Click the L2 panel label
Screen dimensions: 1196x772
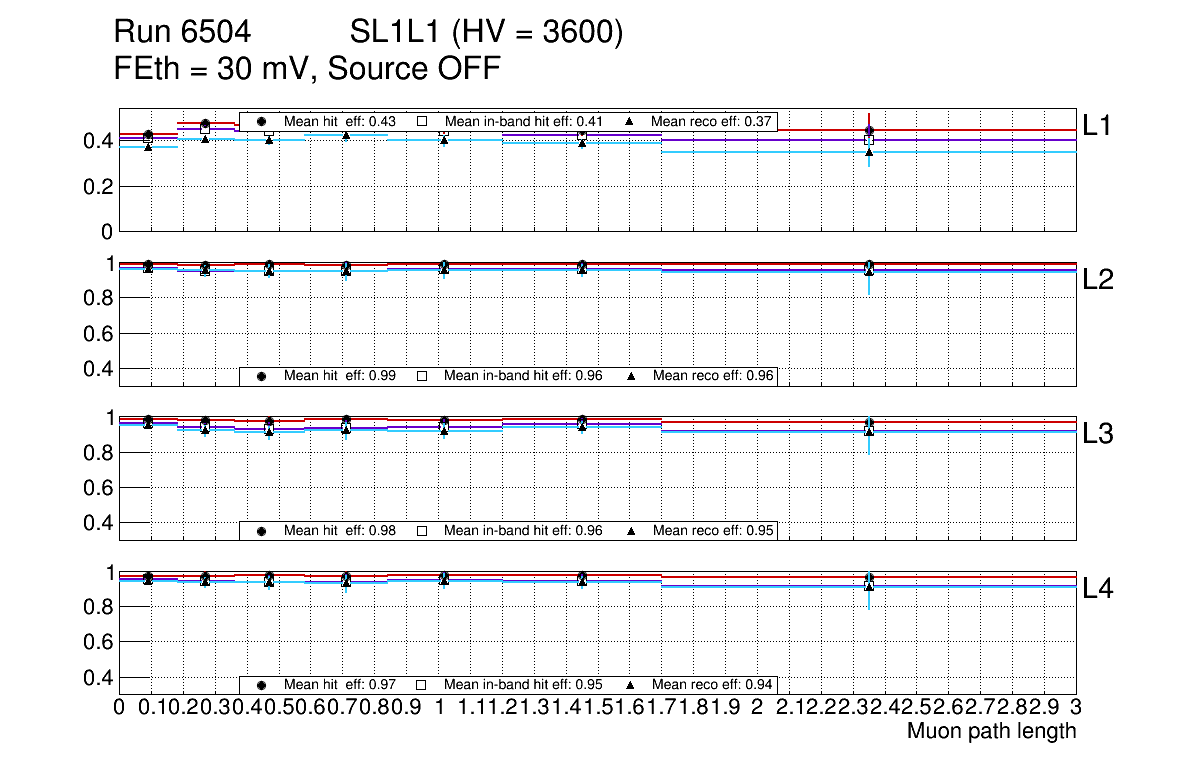(1098, 280)
